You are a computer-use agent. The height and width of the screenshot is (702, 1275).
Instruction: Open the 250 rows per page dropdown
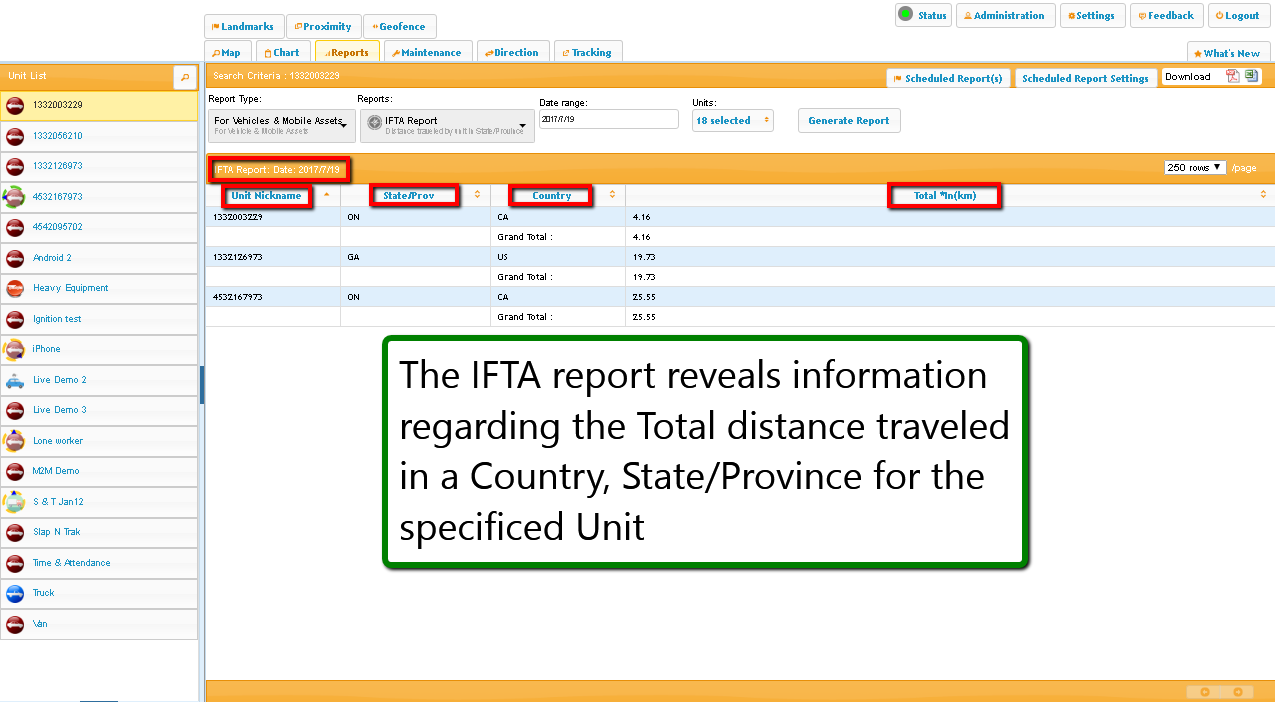[x=1195, y=167]
